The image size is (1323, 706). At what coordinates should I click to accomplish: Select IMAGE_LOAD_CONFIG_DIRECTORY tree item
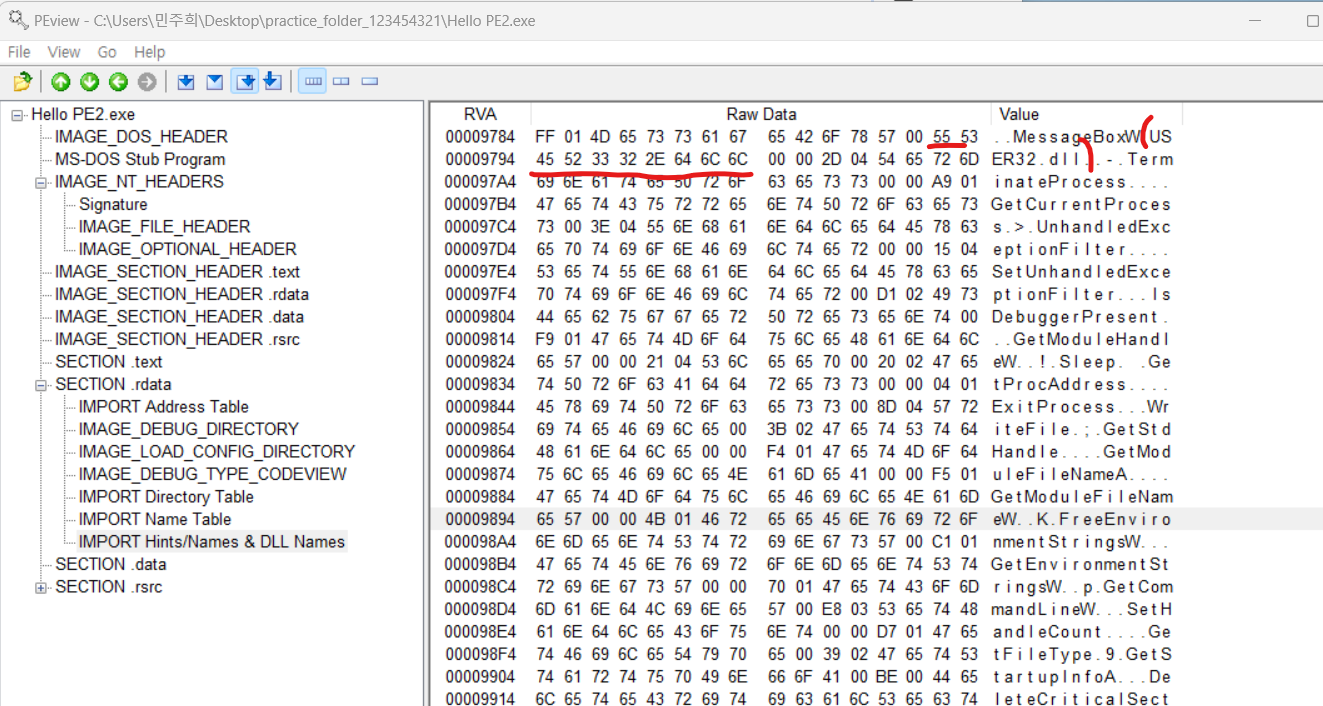tap(217, 451)
